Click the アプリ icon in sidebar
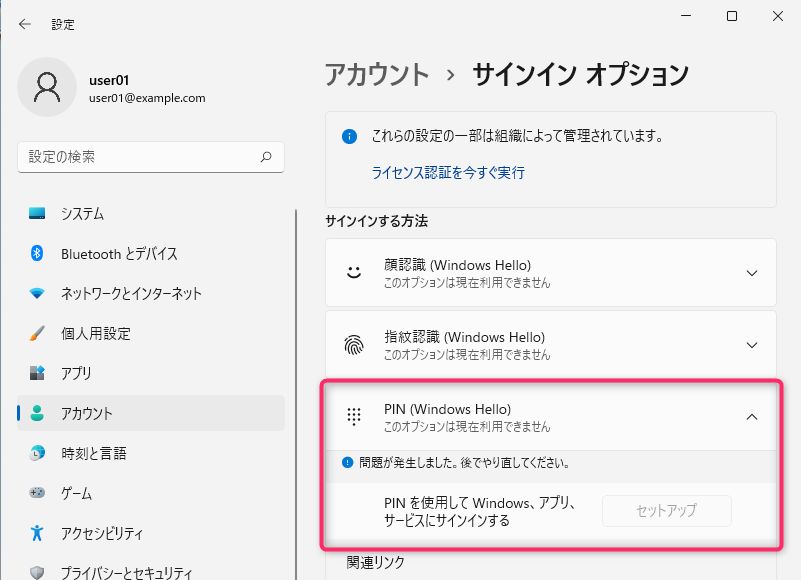Image resolution: width=801 pixels, height=580 pixels. [37, 373]
